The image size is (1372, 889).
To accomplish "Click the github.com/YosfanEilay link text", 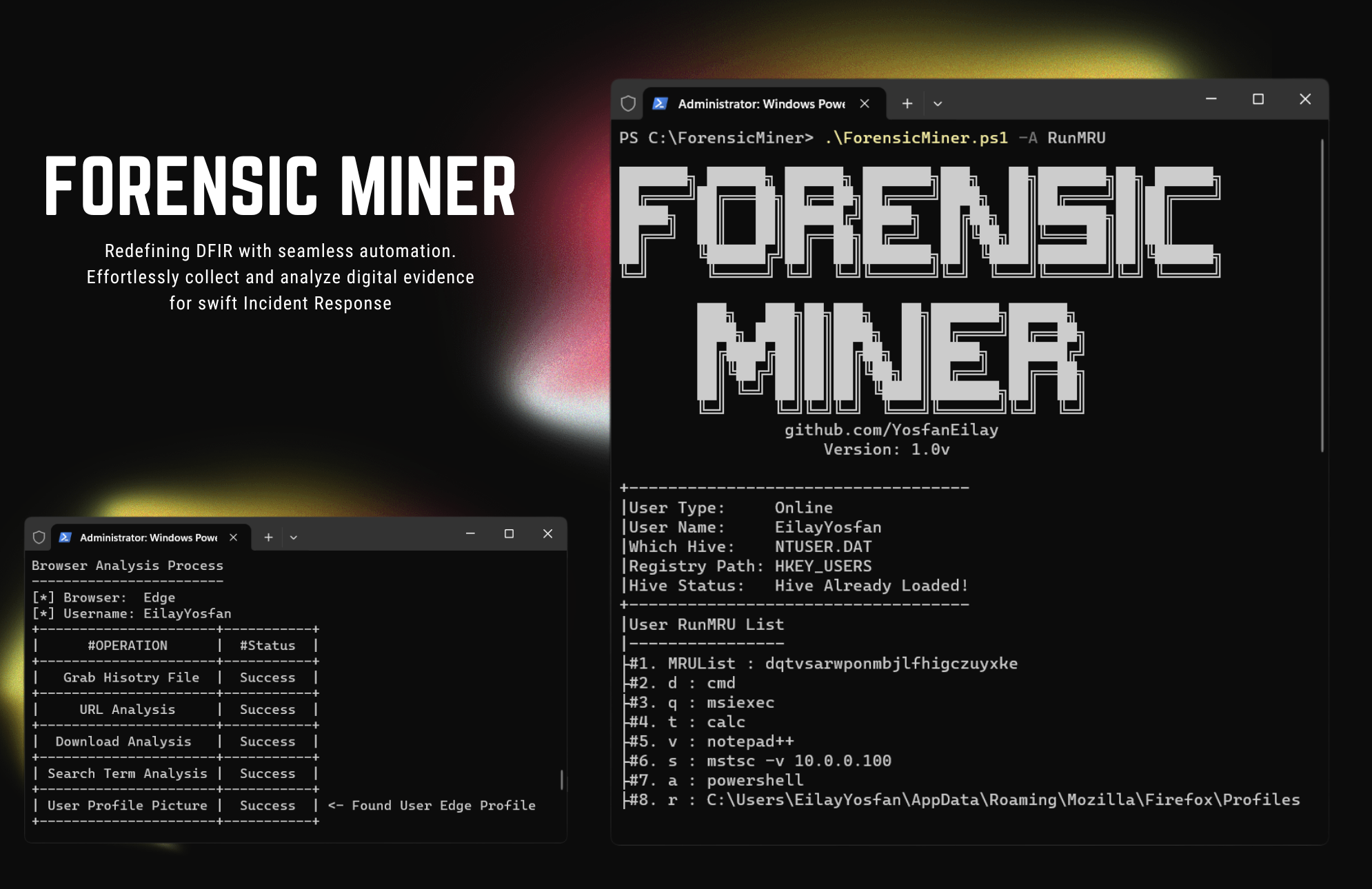I will point(891,430).
